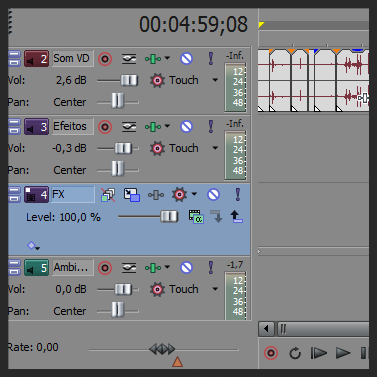
Task: Select track 5 number badge
Action: click(x=37, y=268)
